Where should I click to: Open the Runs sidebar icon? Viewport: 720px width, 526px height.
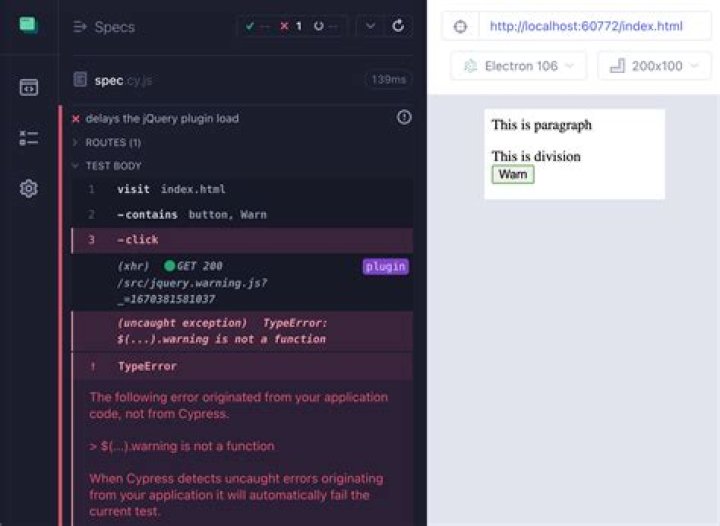point(28,138)
